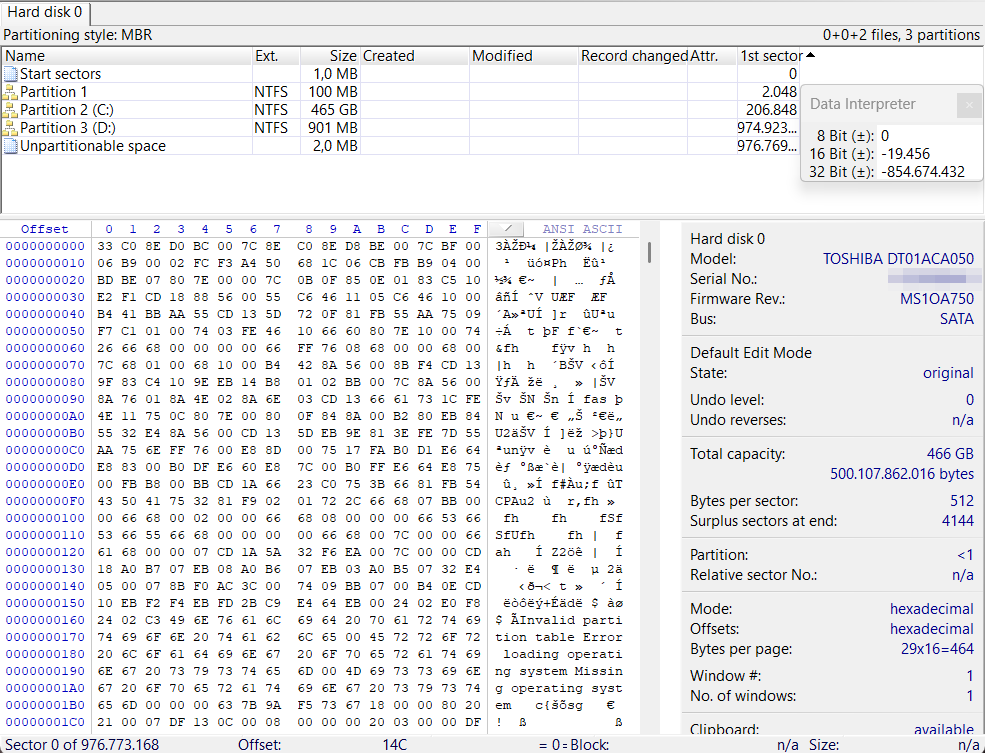Click the 901 MB size cell

point(332,128)
